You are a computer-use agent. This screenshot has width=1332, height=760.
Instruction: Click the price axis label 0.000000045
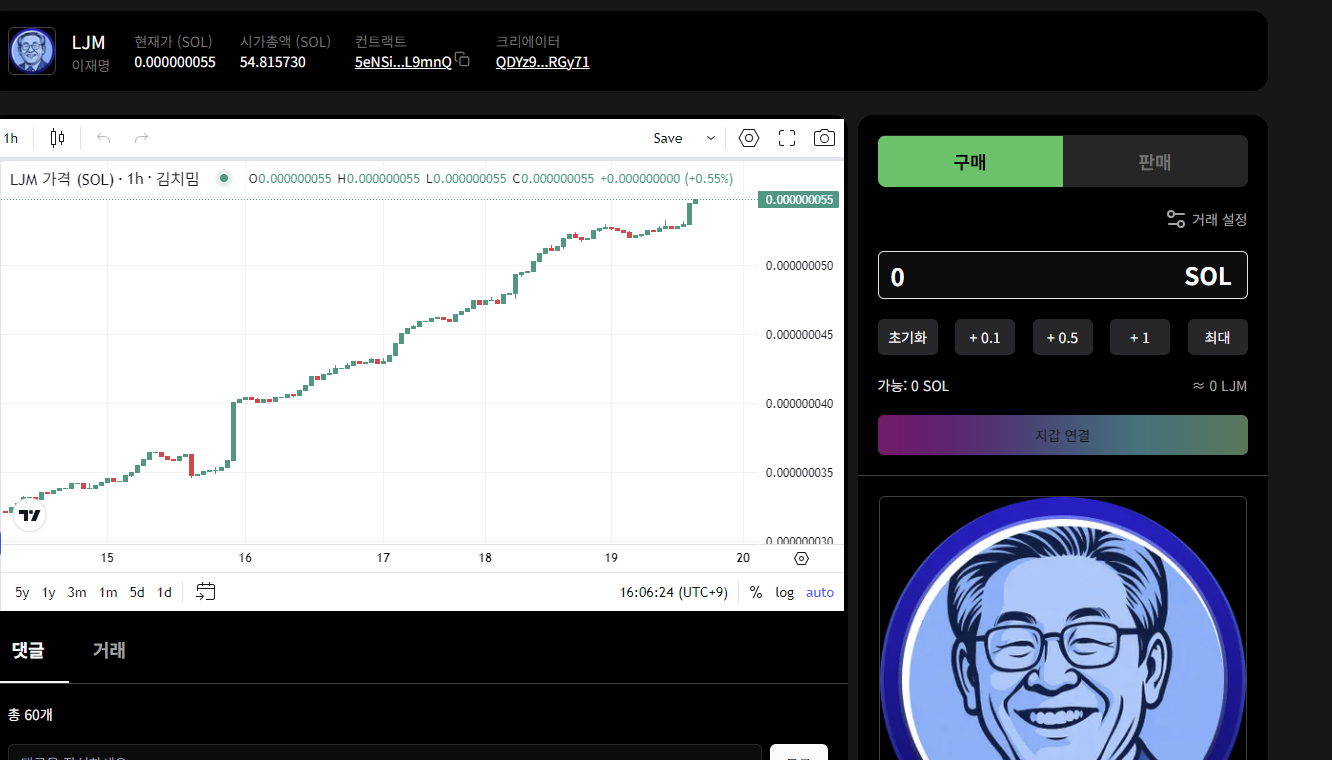point(799,334)
